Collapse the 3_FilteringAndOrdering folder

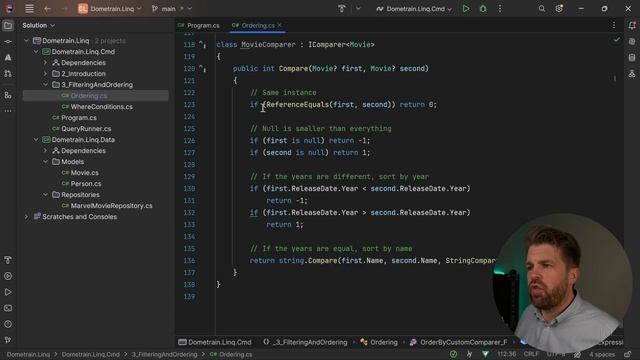click(45, 85)
